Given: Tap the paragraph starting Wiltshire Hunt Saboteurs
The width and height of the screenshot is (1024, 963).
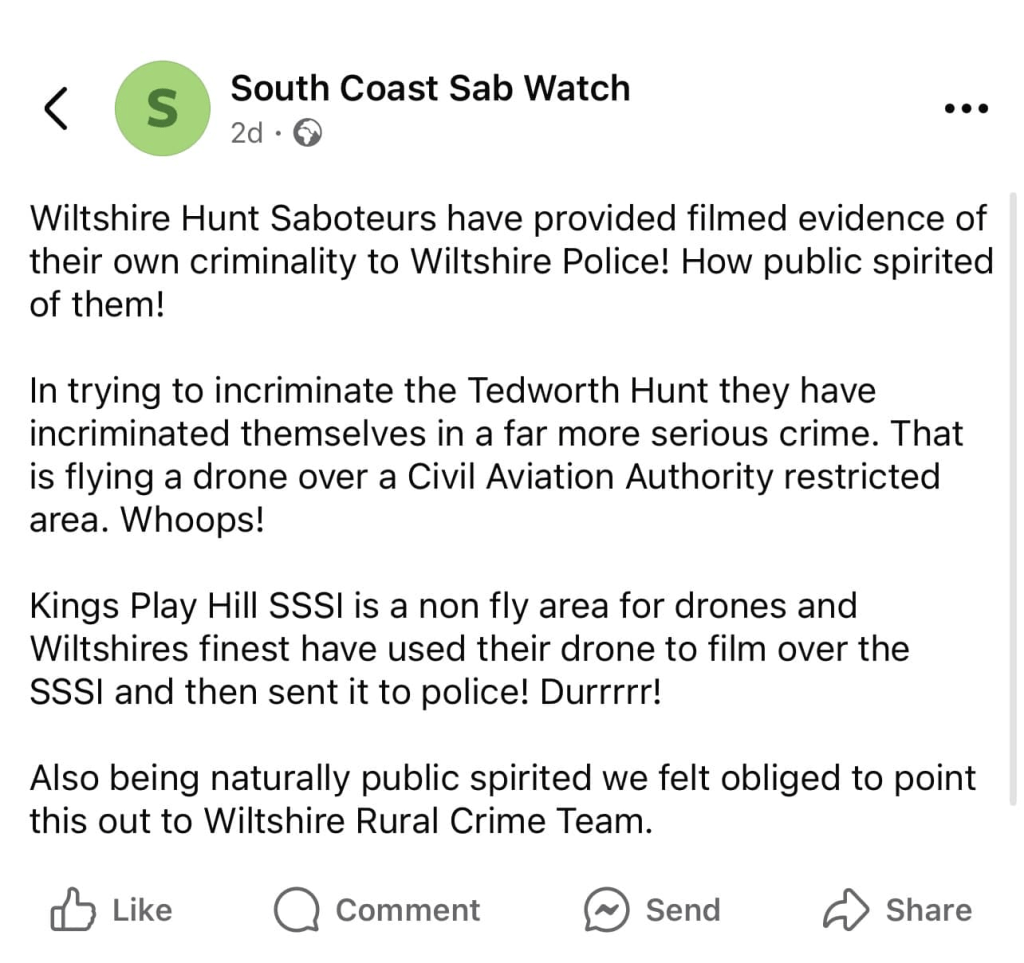Looking at the screenshot, I should click(x=510, y=261).
